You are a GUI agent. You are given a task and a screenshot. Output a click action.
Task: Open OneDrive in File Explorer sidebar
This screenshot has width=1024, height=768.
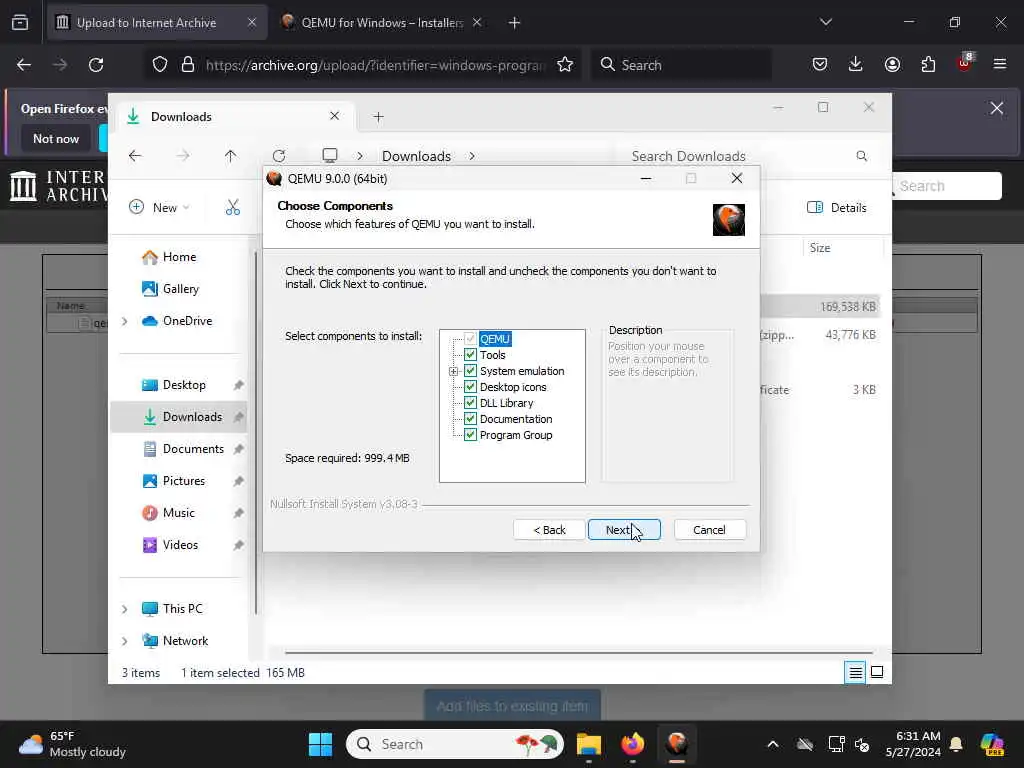click(x=187, y=321)
